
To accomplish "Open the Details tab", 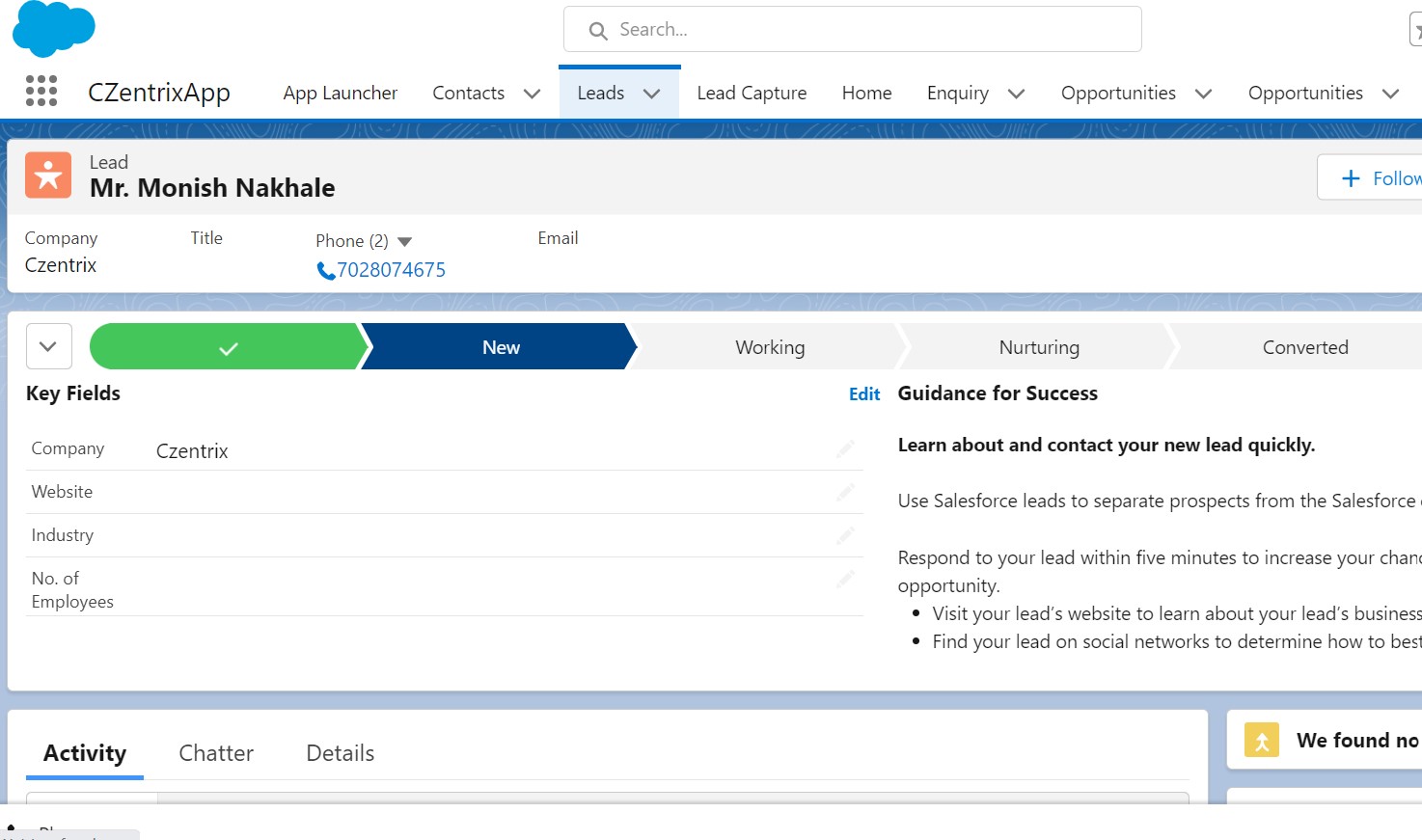I will point(339,753).
